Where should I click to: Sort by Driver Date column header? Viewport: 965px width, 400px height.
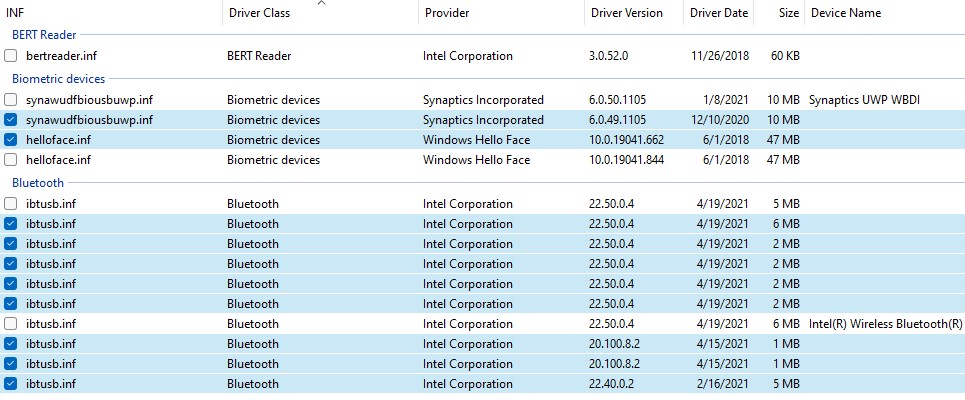coord(719,12)
